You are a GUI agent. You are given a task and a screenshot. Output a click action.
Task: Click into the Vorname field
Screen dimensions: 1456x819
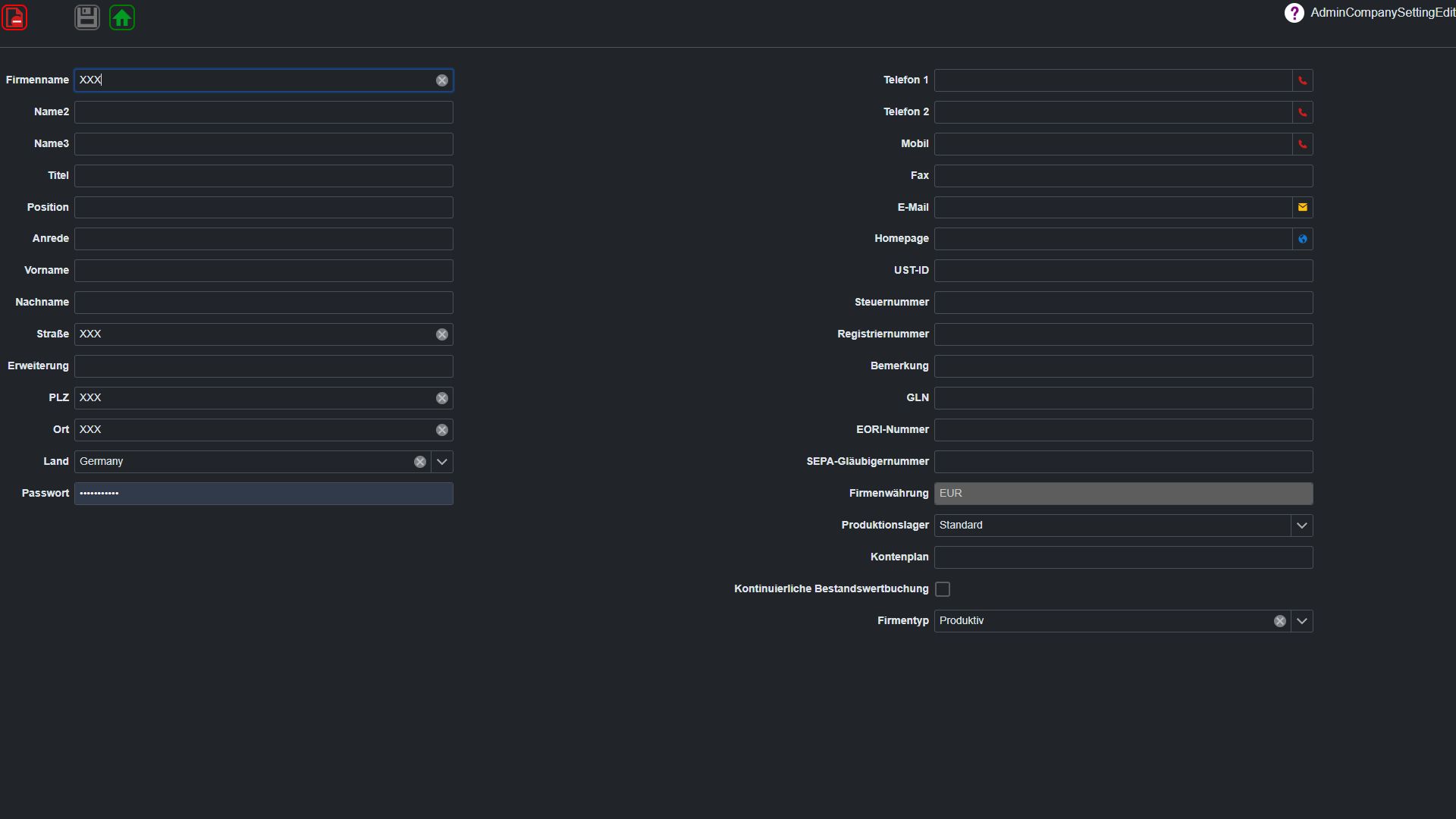coord(264,271)
